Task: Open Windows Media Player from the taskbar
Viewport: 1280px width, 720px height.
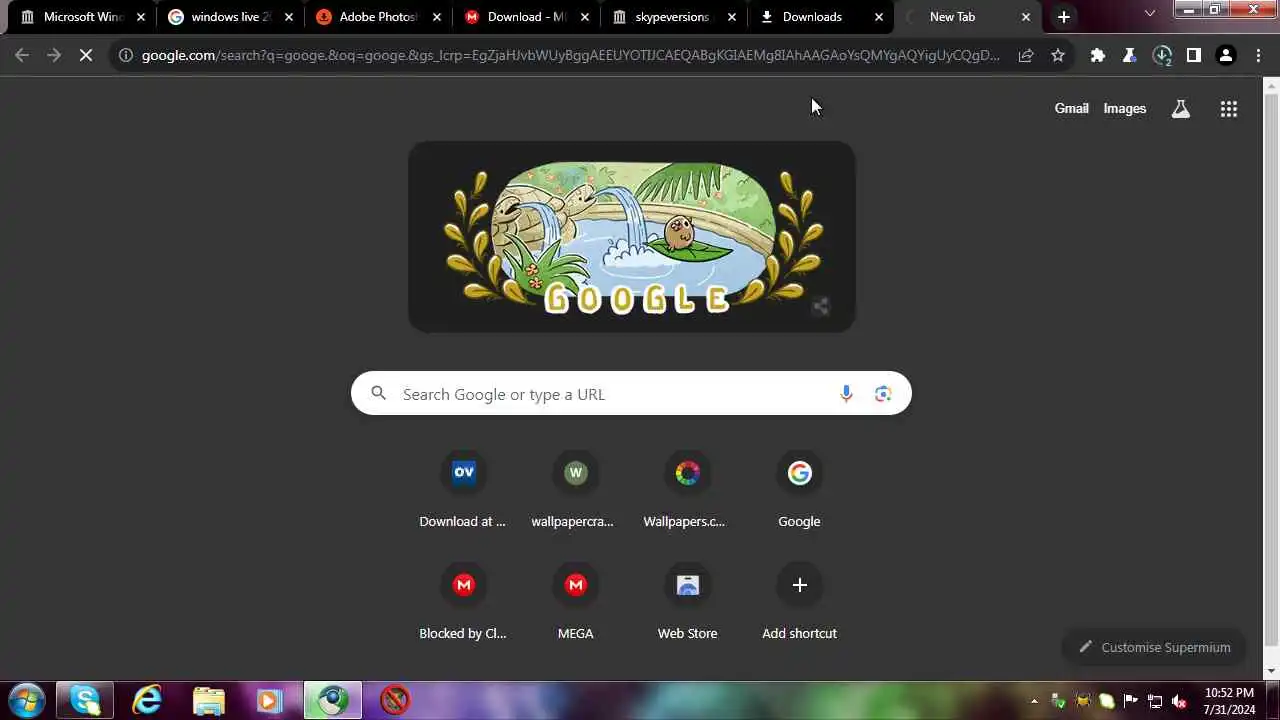Action: (x=269, y=700)
